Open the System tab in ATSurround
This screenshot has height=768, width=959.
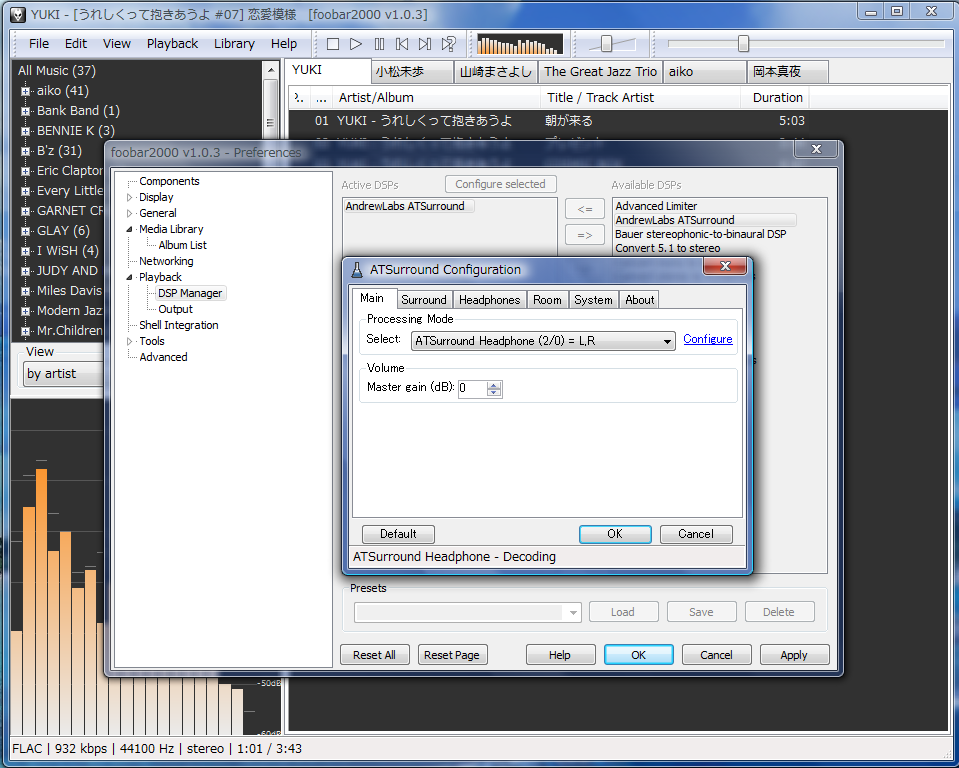(593, 300)
